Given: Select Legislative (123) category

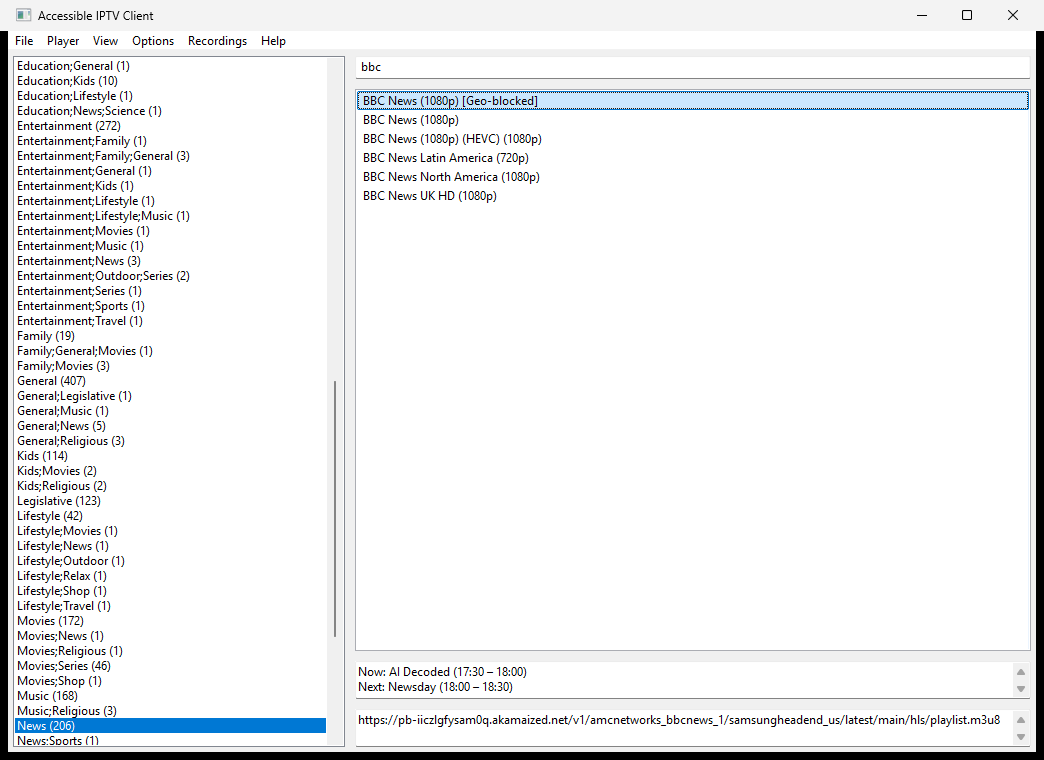Looking at the screenshot, I should pos(170,501).
